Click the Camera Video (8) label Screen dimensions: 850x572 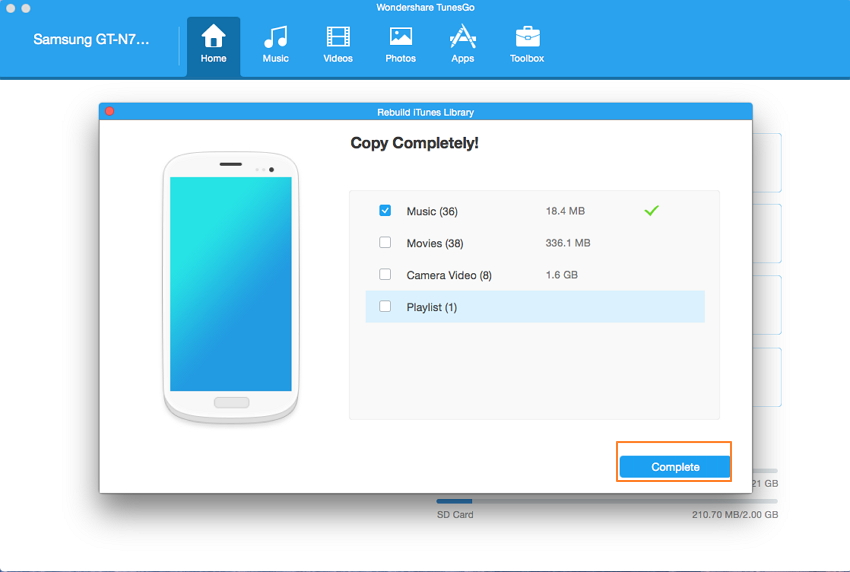tap(449, 275)
